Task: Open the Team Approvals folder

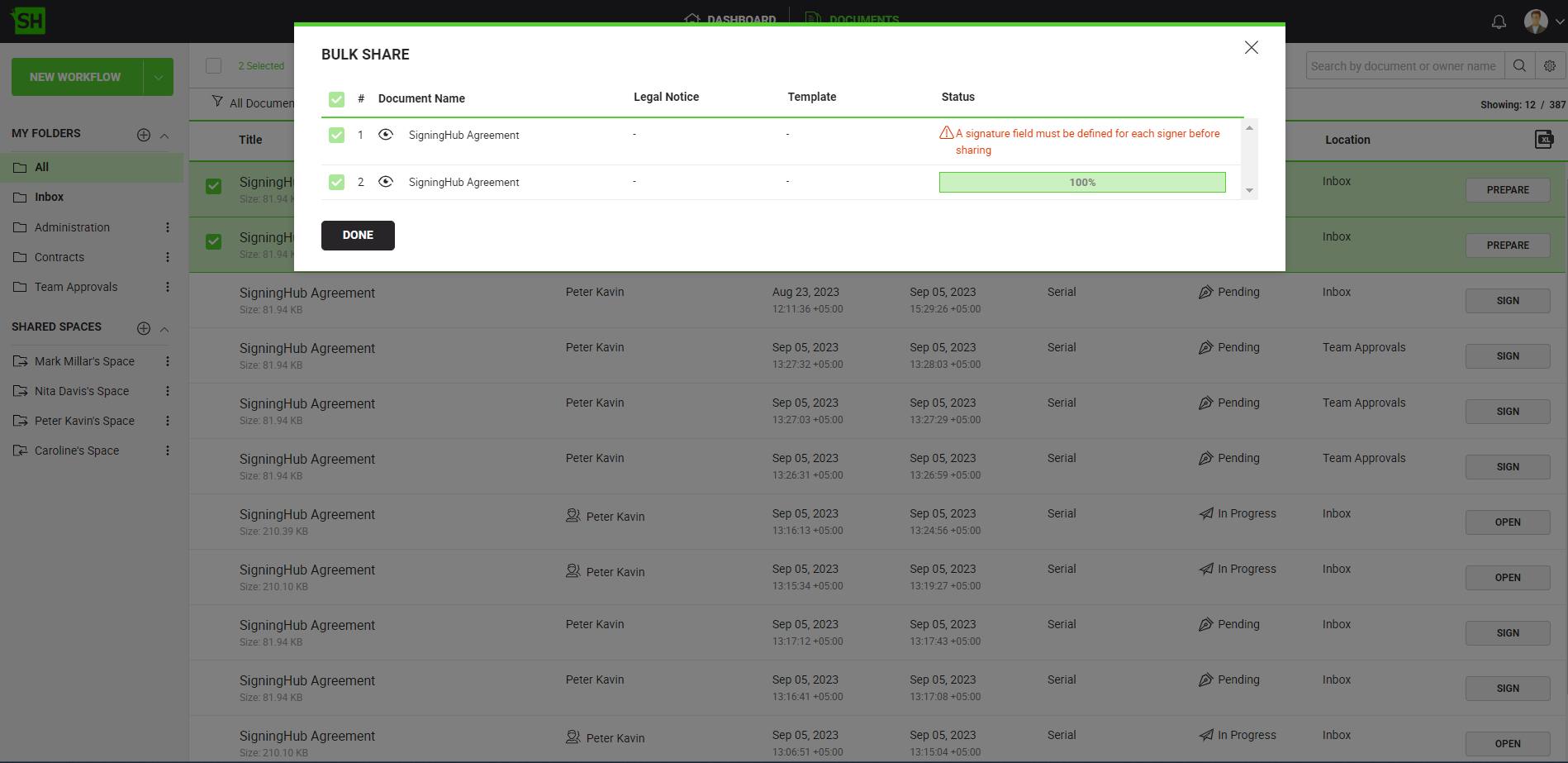Action: coord(76,287)
